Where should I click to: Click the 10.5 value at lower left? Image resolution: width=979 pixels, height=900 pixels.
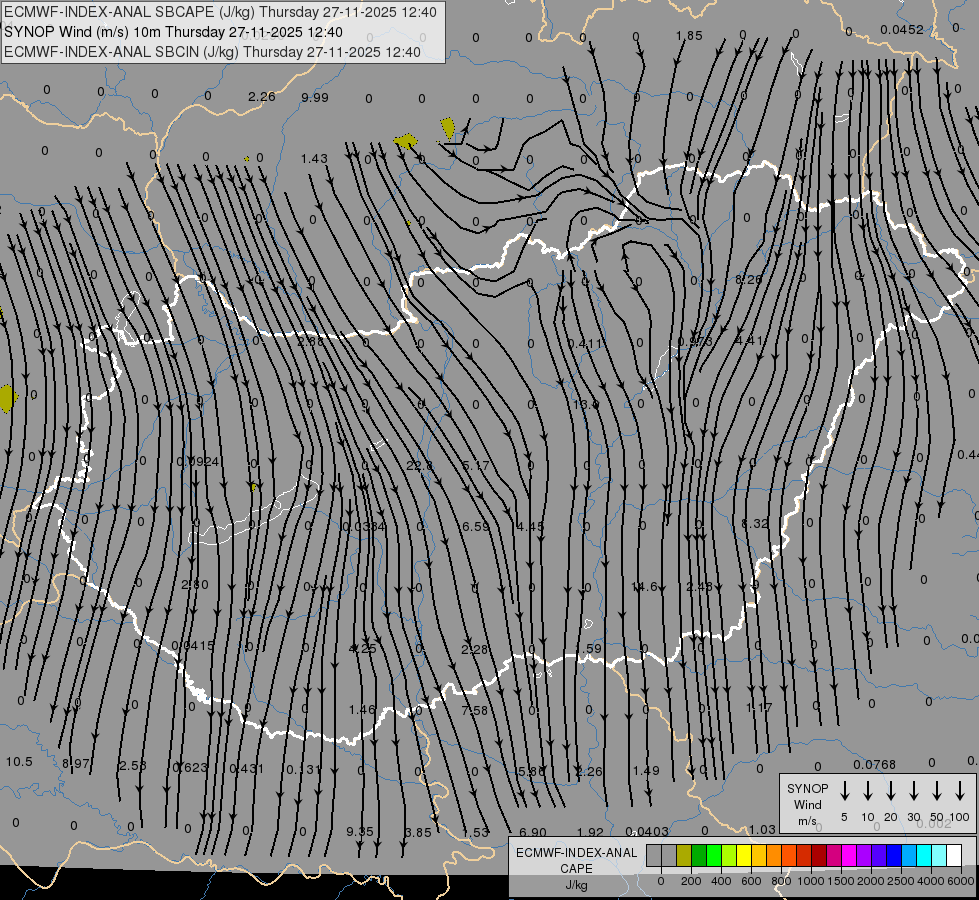tap(19, 762)
